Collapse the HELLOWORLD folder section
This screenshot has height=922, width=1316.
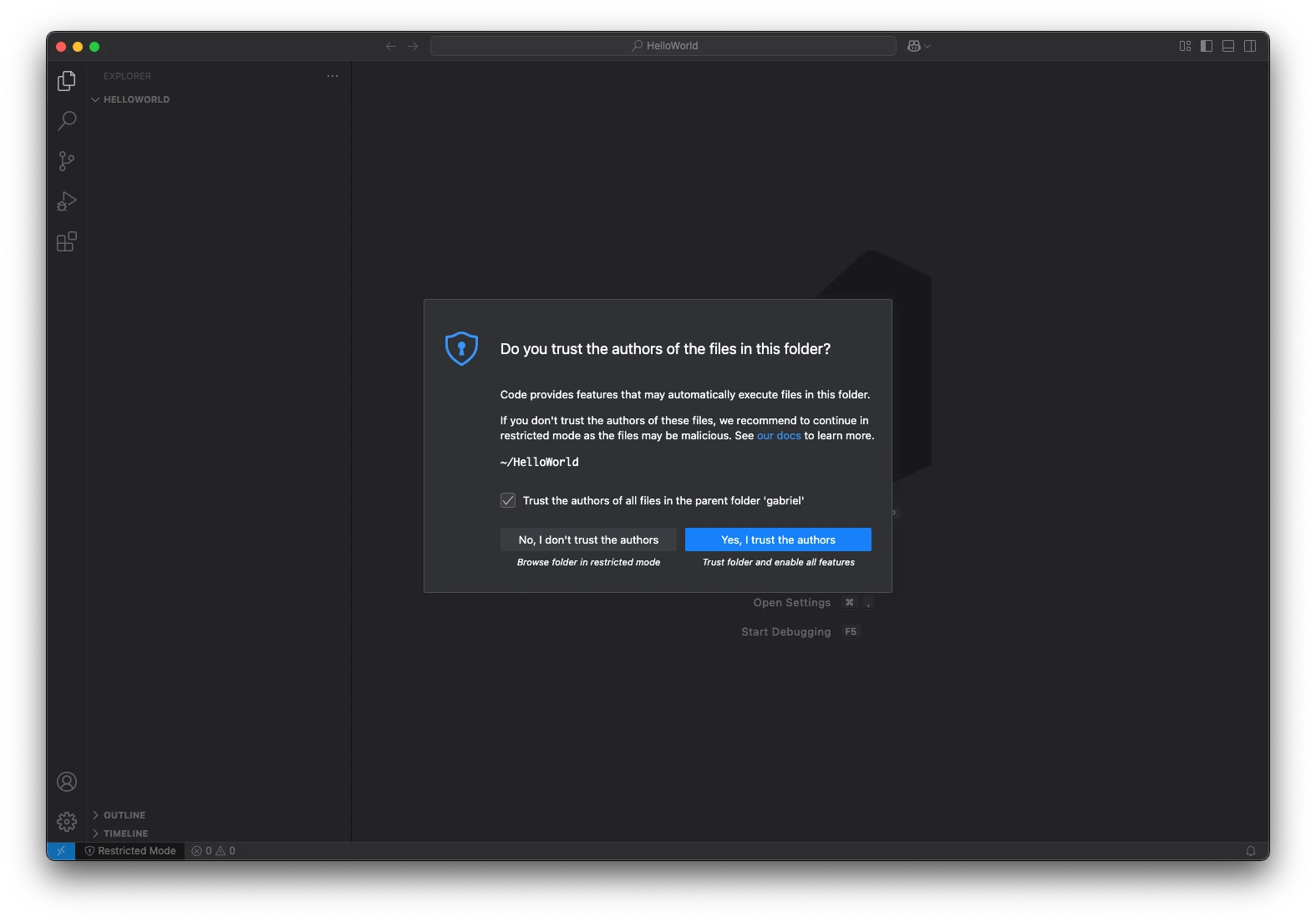[135, 99]
